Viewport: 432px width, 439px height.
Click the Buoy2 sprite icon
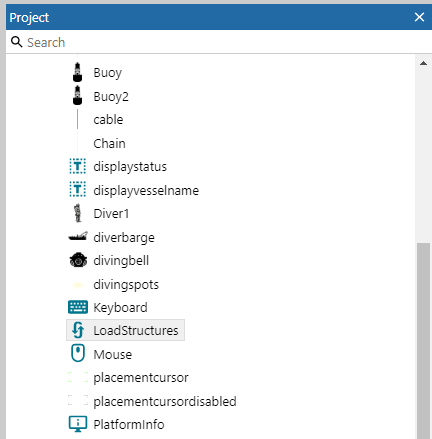[77, 96]
